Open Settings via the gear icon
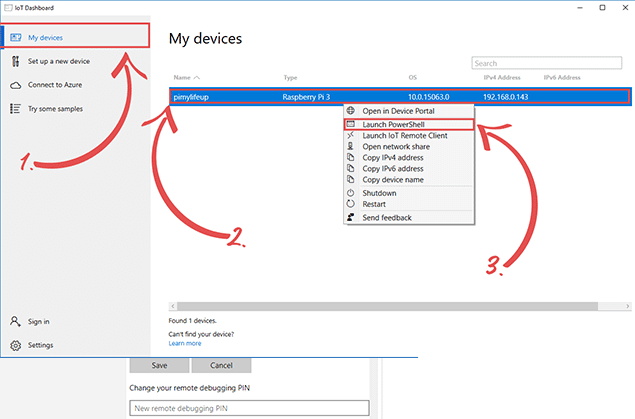This screenshot has width=635, height=419. (x=16, y=345)
